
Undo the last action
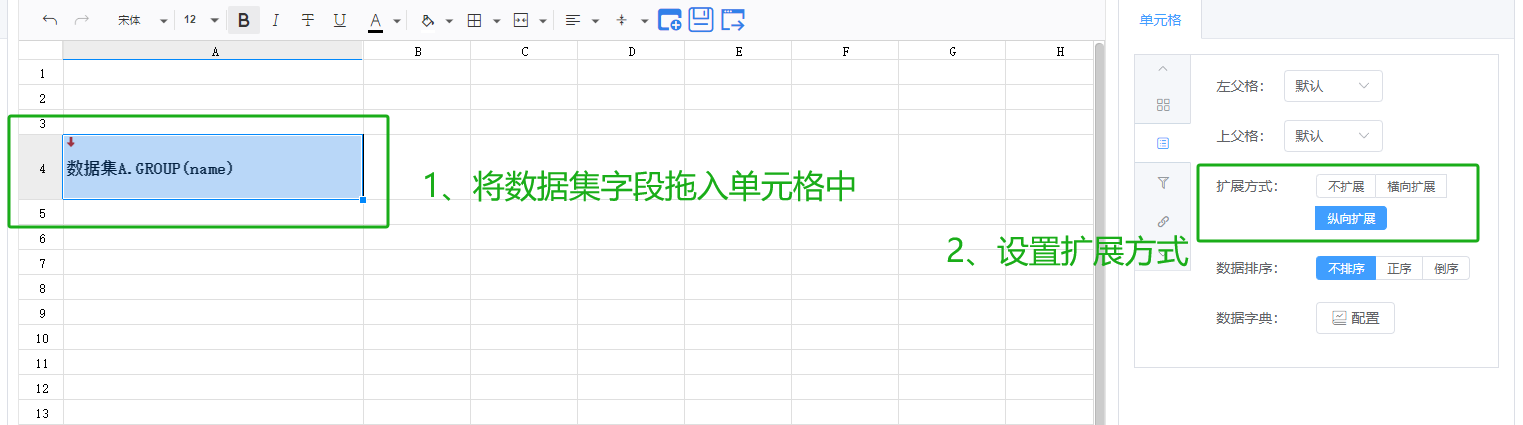(50, 20)
